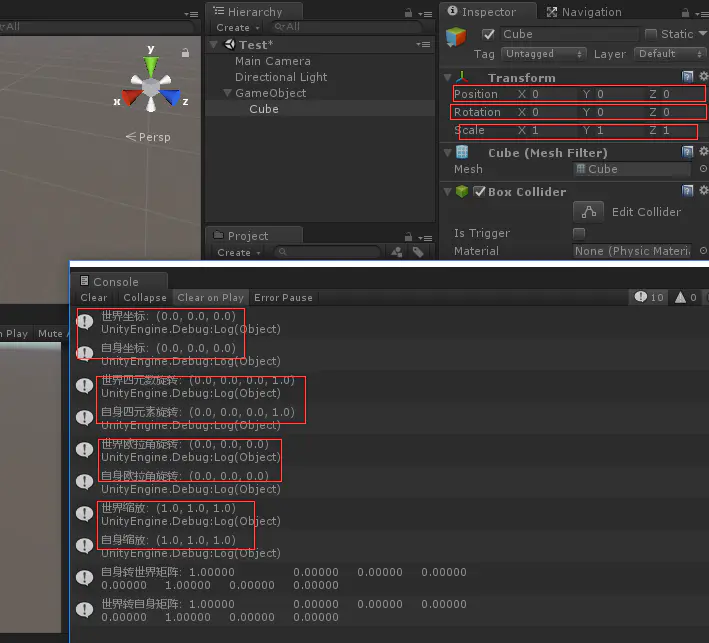The image size is (709, 643).
Task: Collapse the Box Collider foldout
Action: pyautogui.click(x=448, y=192)
